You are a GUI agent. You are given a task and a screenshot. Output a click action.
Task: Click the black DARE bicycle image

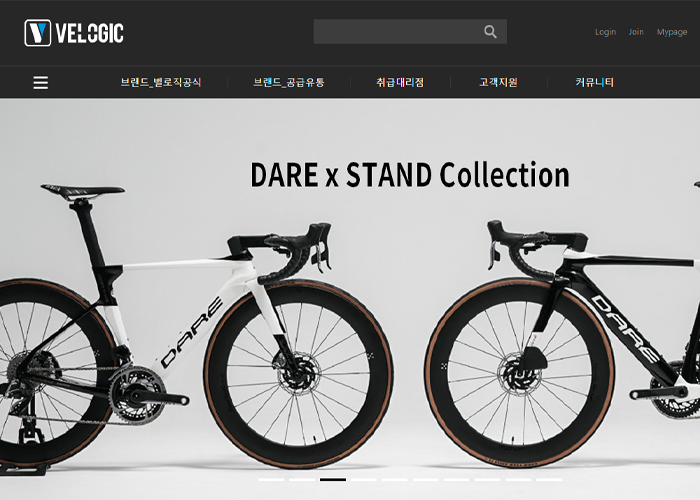tap(562, 344)
